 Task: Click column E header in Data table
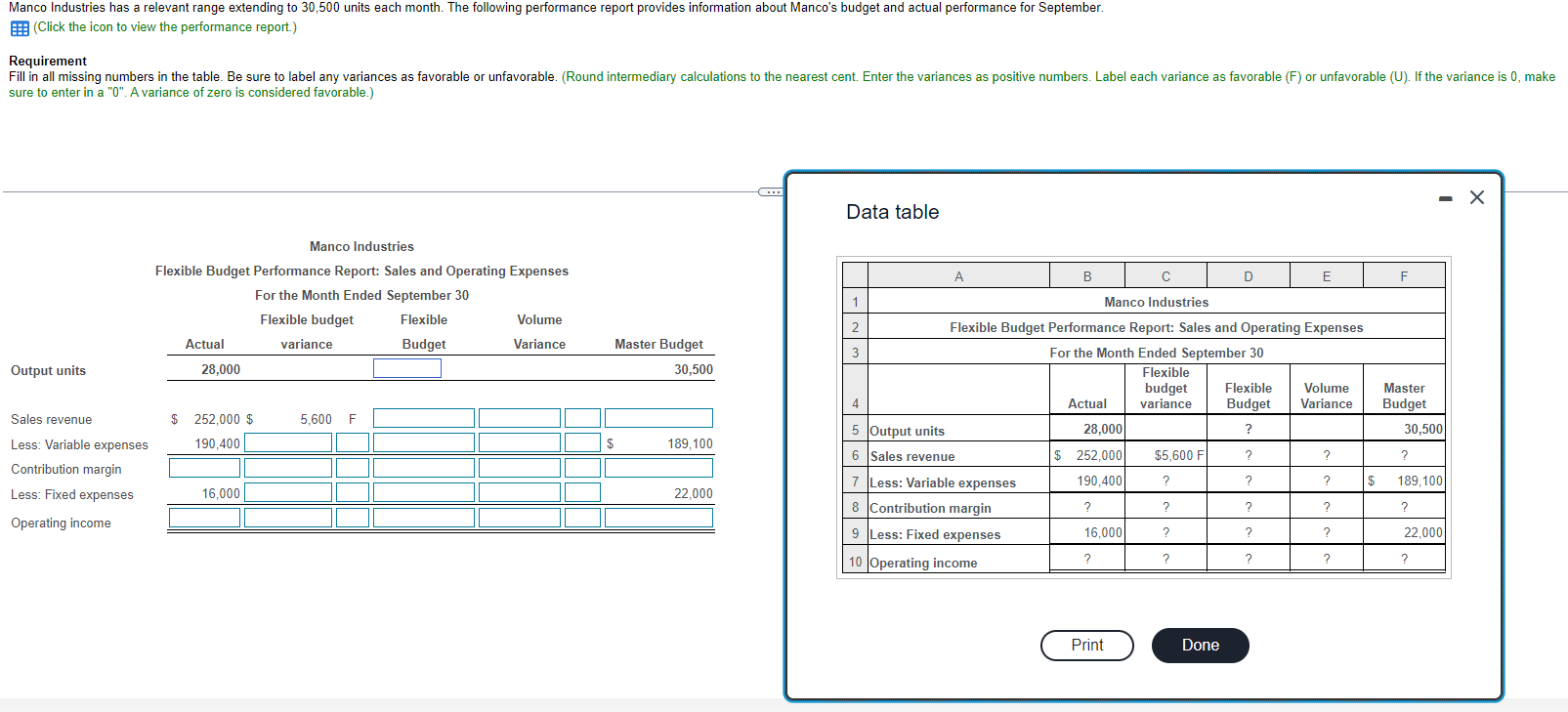1327,276
